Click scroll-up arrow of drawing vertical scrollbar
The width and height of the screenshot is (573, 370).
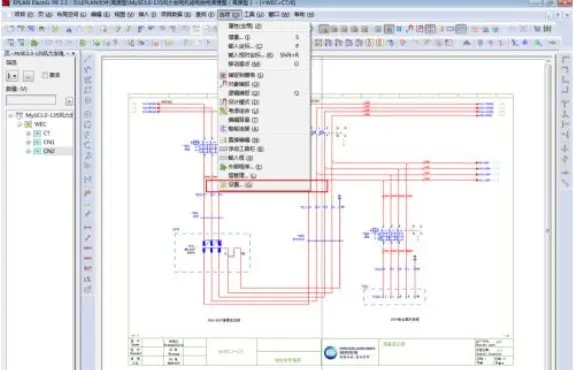548,62
